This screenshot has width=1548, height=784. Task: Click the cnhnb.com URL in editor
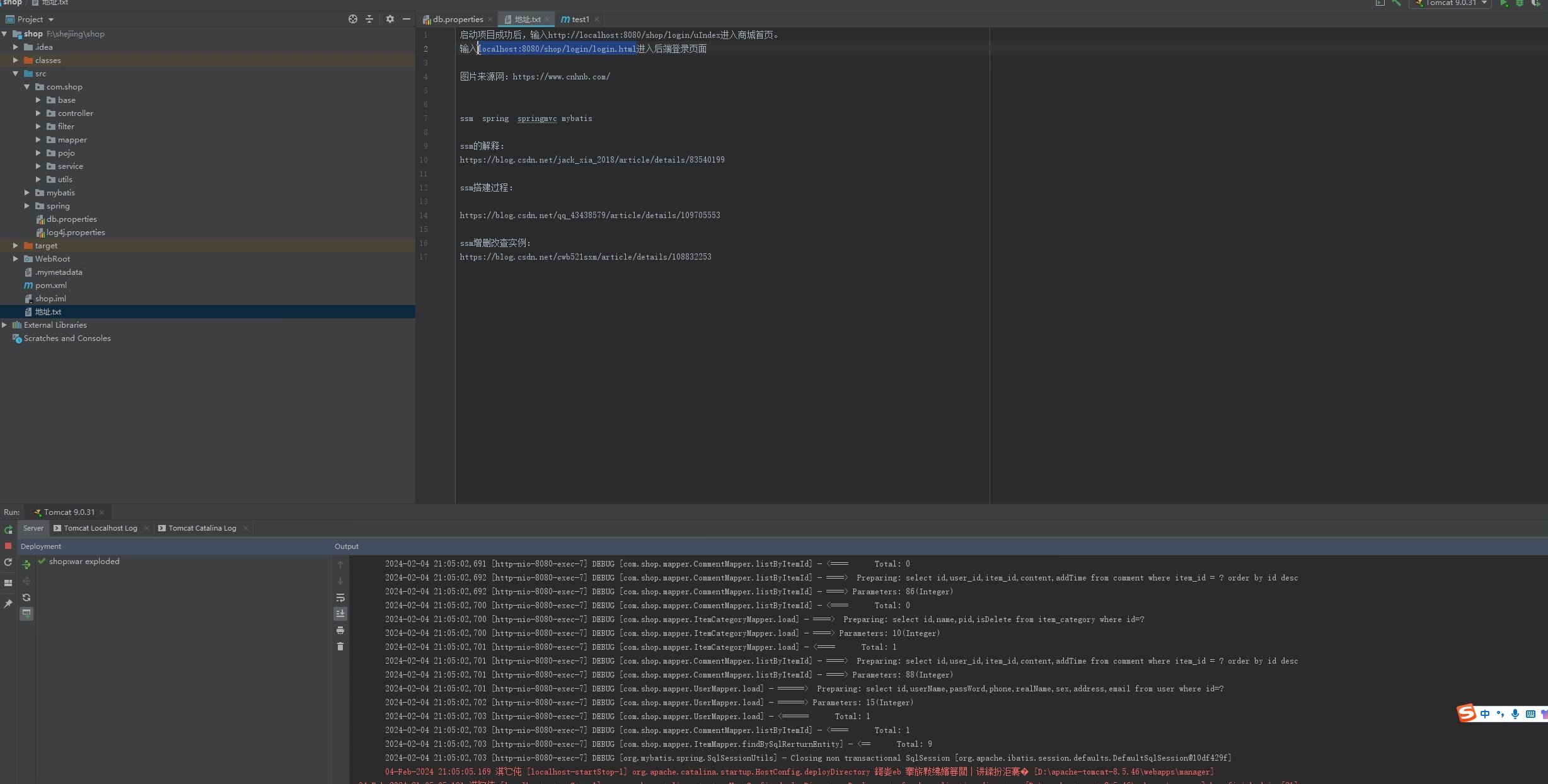pyautogui.click(x=561, y=77)
